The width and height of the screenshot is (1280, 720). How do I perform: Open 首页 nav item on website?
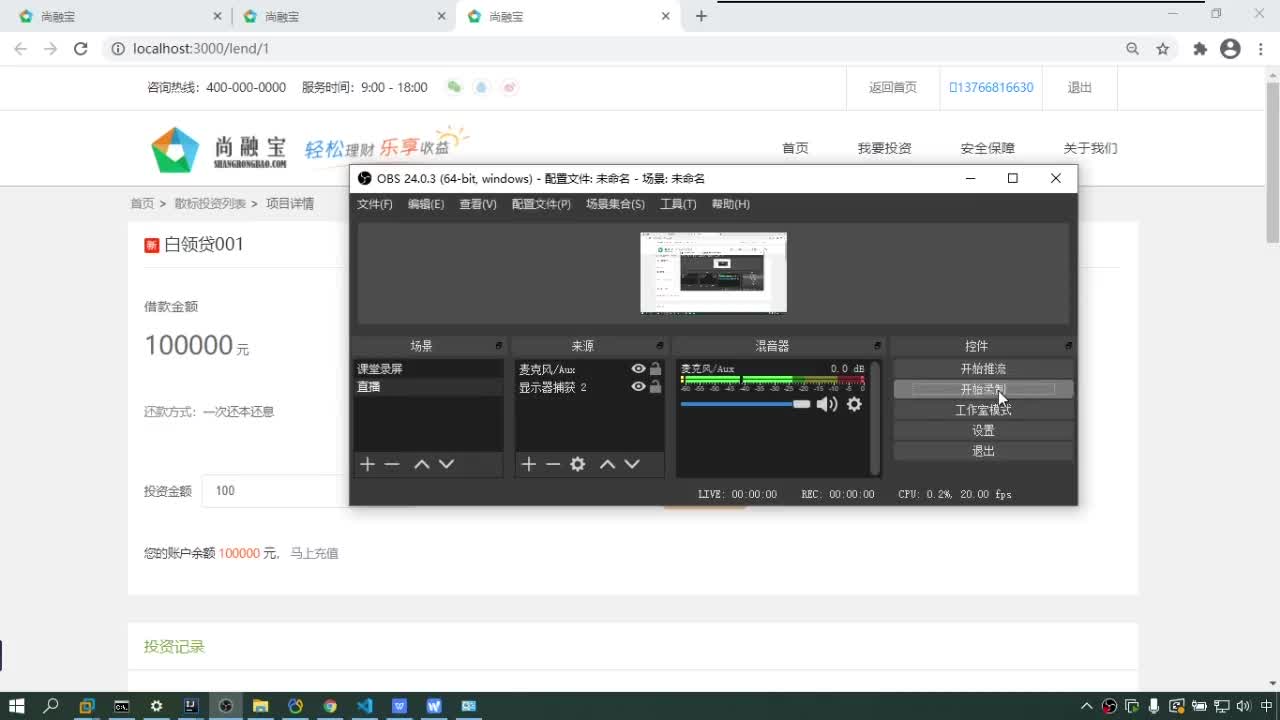795,148
